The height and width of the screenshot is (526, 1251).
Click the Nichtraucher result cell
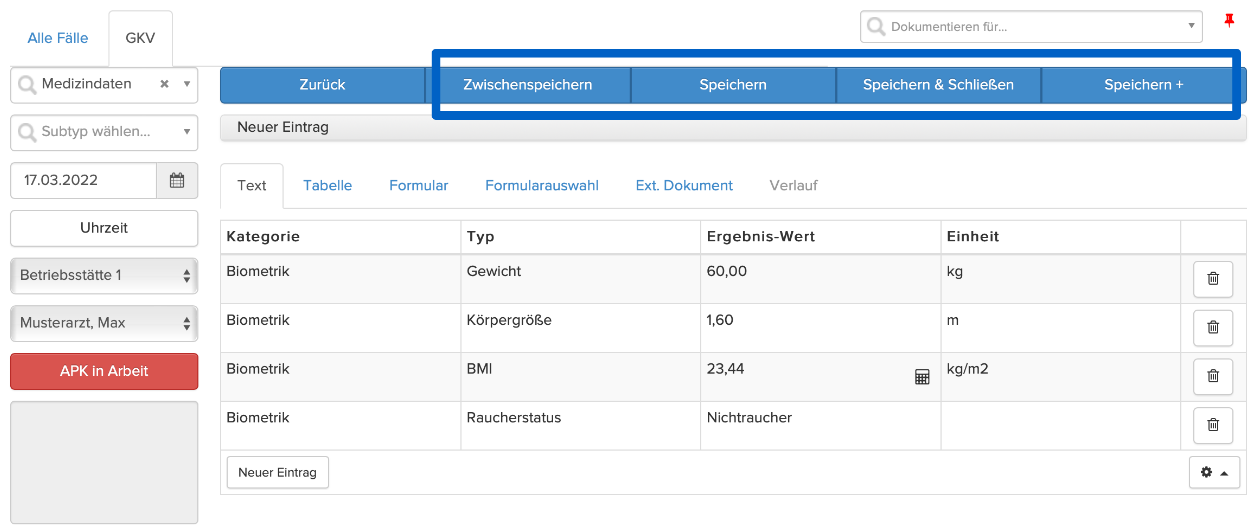pyautogui.click(x=821, y=426)
